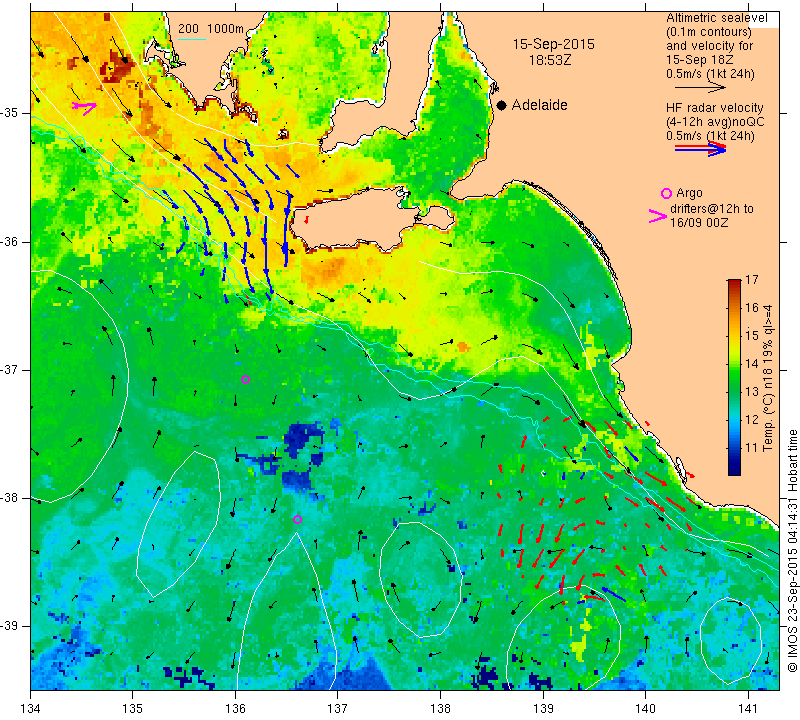The height and width of the screenshot is (720, 800).
Task: Click the '16' tick on the temperature color bar
Action: click(752, 308)
